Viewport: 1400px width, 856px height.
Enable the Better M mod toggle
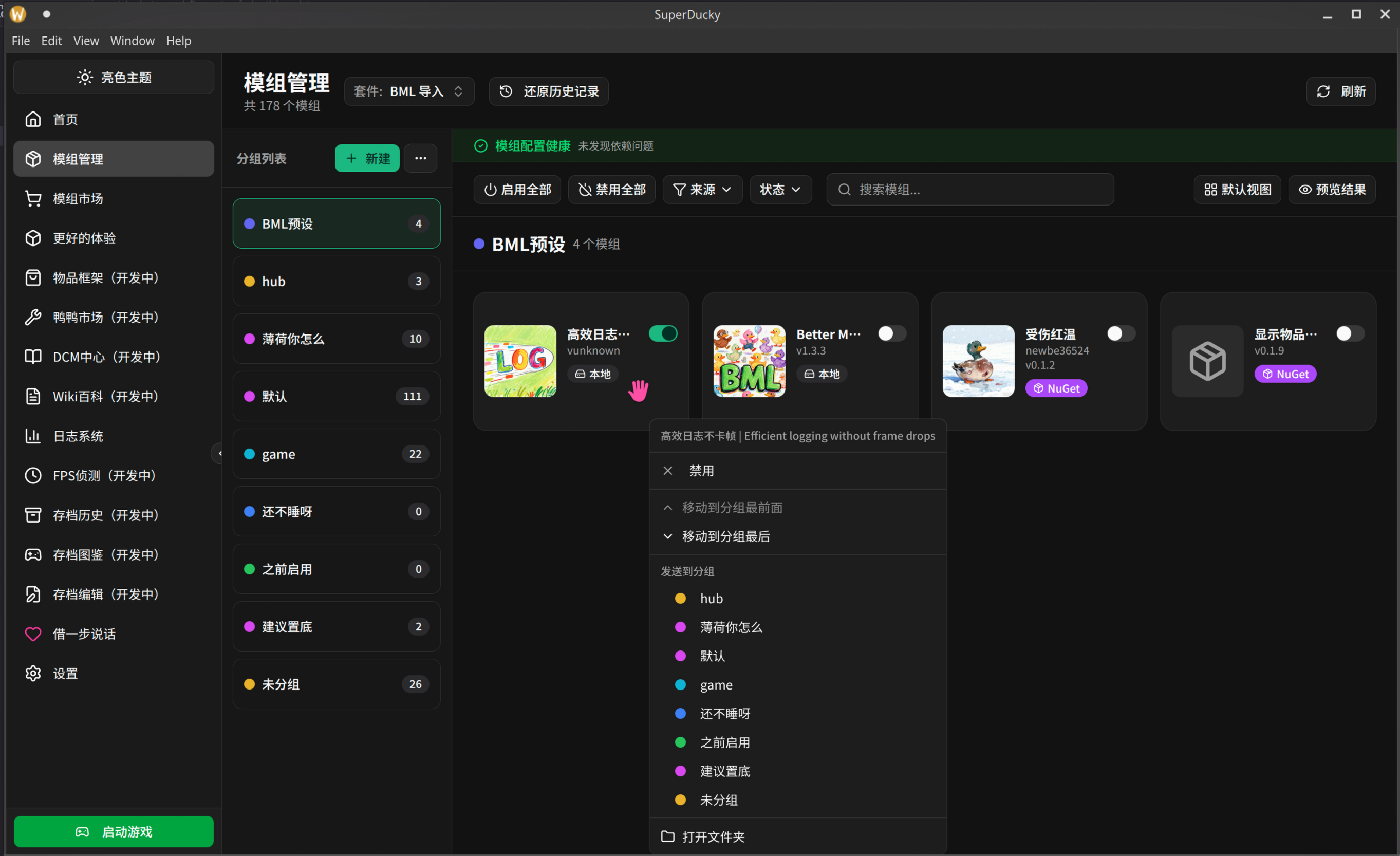(891, 333)
